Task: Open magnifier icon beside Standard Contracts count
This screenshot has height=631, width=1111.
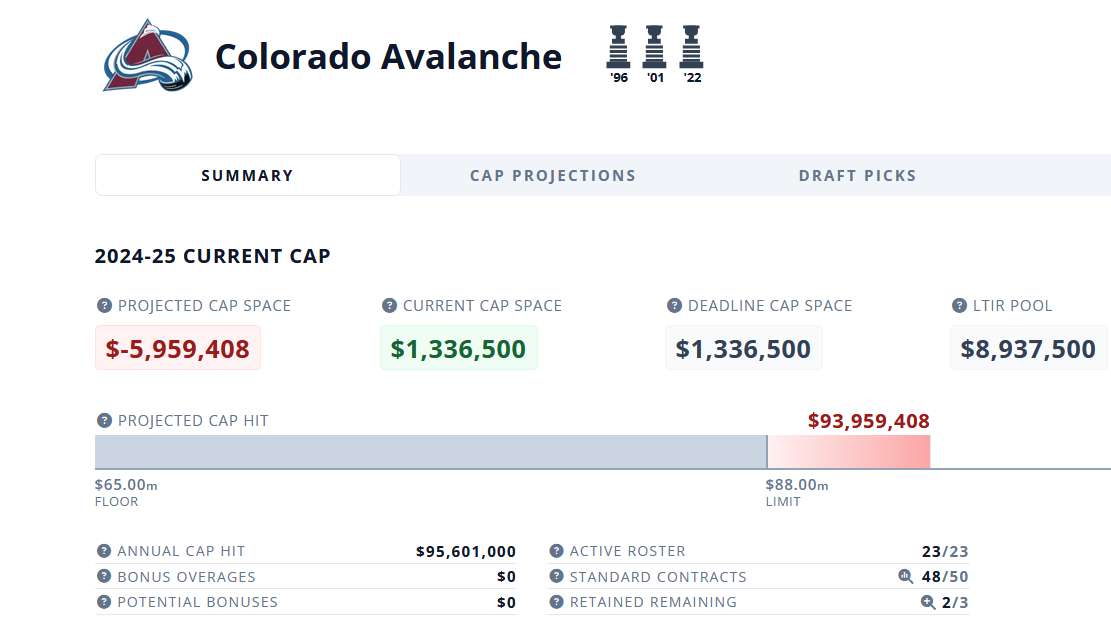Action: [x=906, y=576]
